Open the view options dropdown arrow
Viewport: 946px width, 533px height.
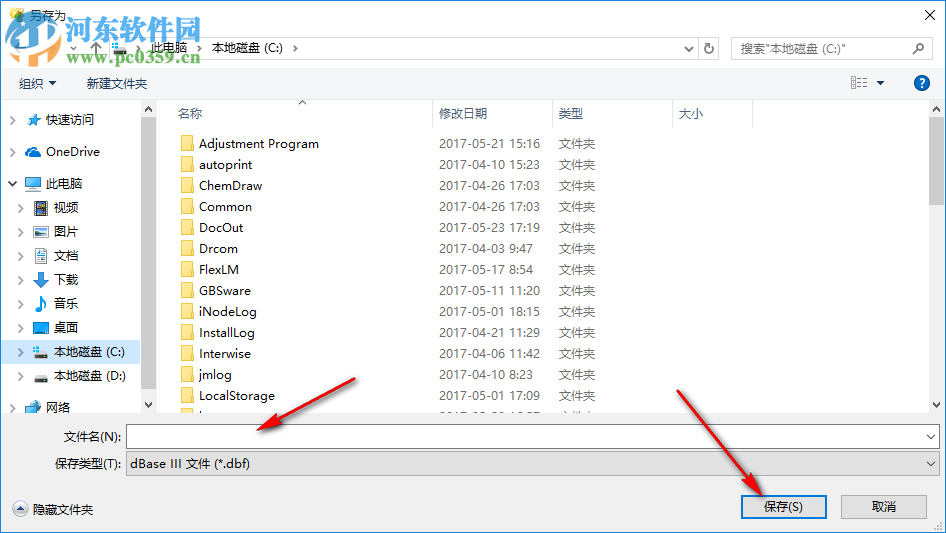[880, 83]
